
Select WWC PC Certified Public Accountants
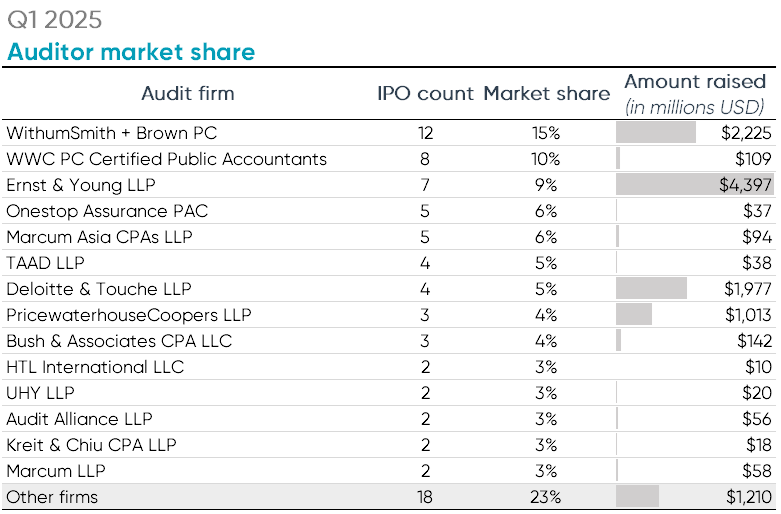166,159
